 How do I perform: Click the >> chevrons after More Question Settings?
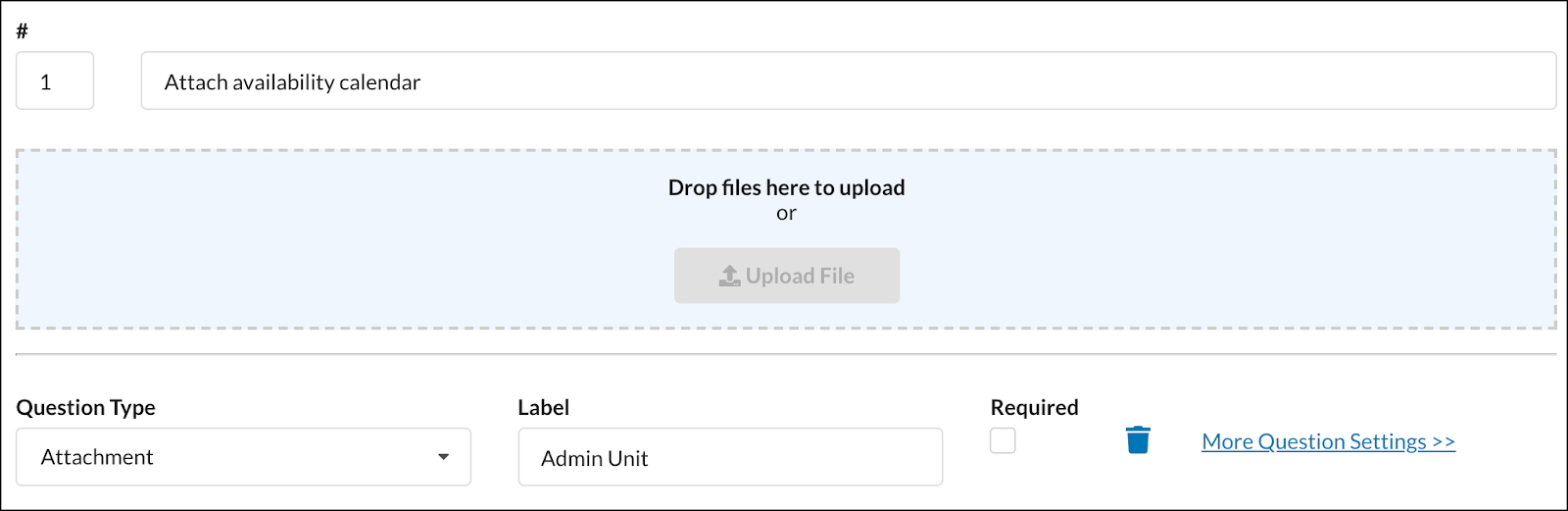pyautogui.click(x=1444, y=441)
